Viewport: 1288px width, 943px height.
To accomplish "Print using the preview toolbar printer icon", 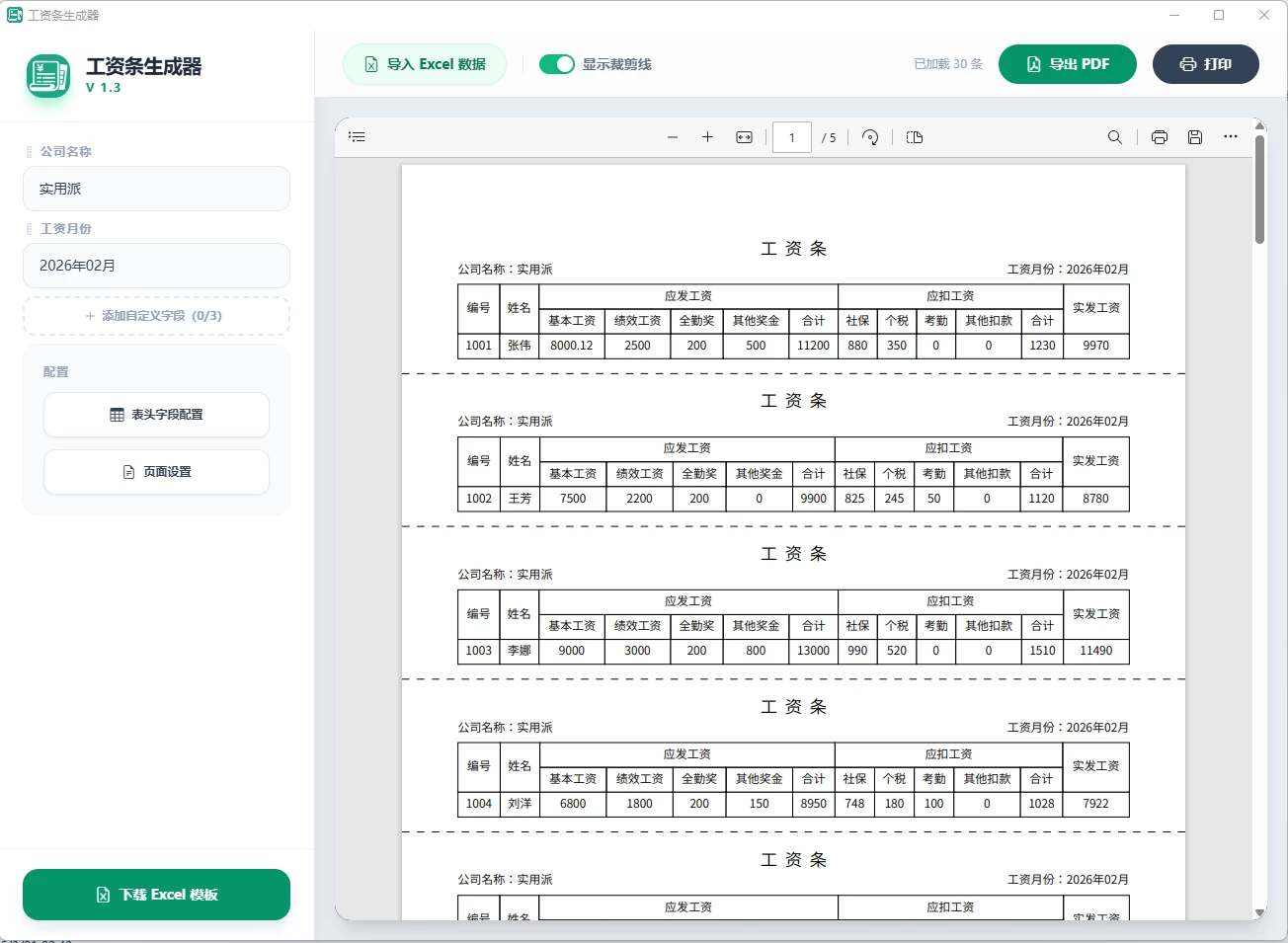I will point(1160,137).
